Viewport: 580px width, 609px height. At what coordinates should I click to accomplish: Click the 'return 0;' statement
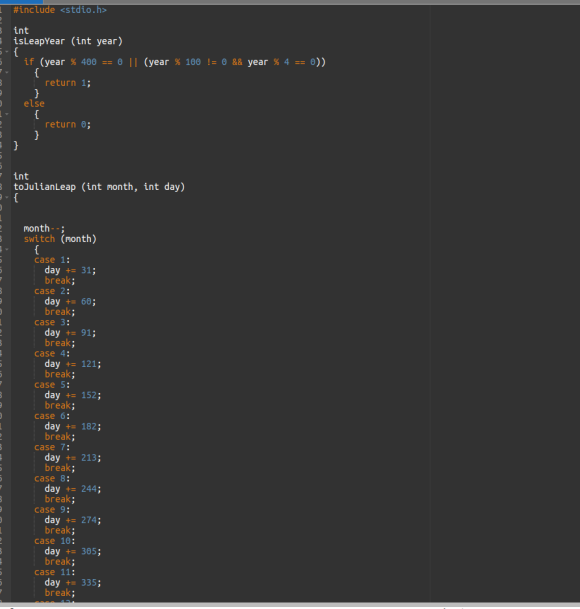pos(68,124)
